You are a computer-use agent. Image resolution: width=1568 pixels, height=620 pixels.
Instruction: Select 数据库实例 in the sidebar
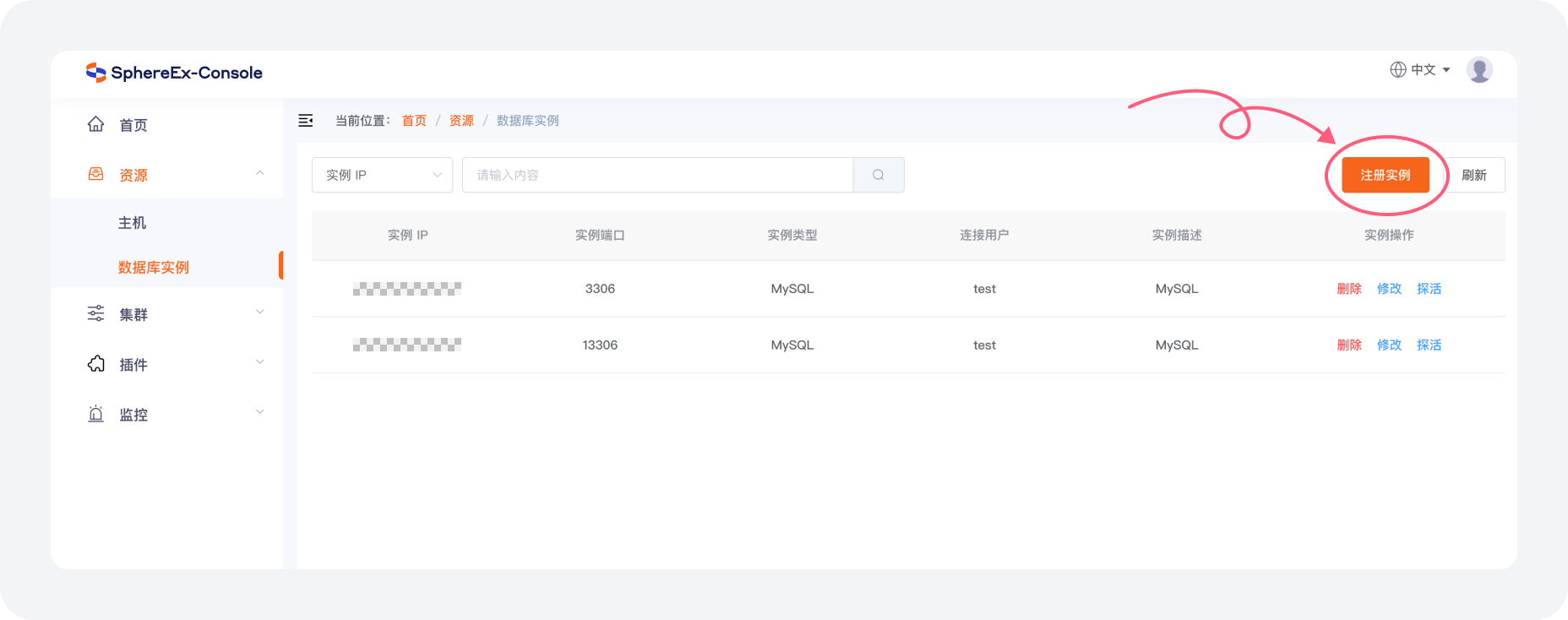tap(154, 268)
